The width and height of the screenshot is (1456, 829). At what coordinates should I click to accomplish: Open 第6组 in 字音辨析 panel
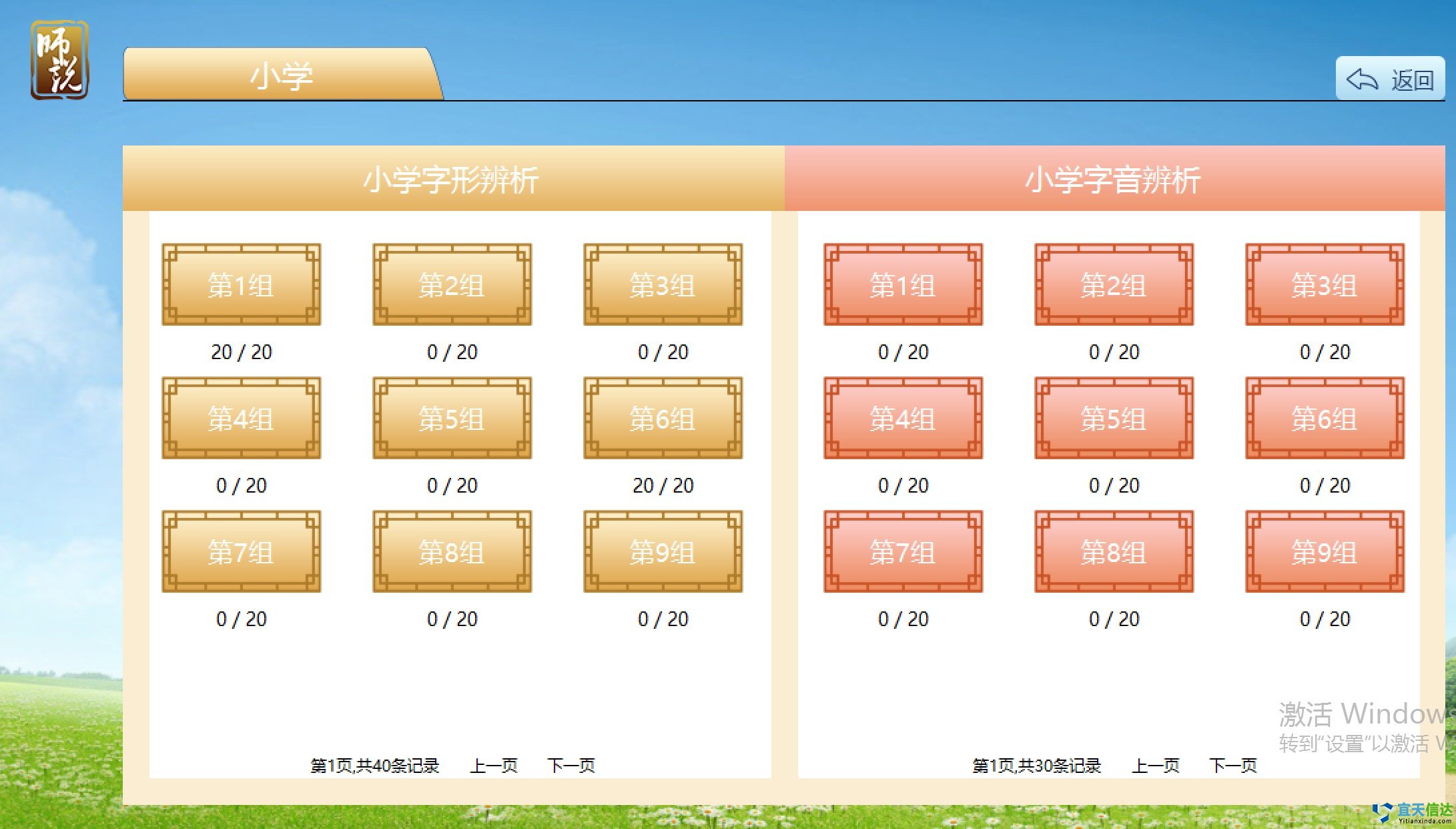click(1325, 419)
